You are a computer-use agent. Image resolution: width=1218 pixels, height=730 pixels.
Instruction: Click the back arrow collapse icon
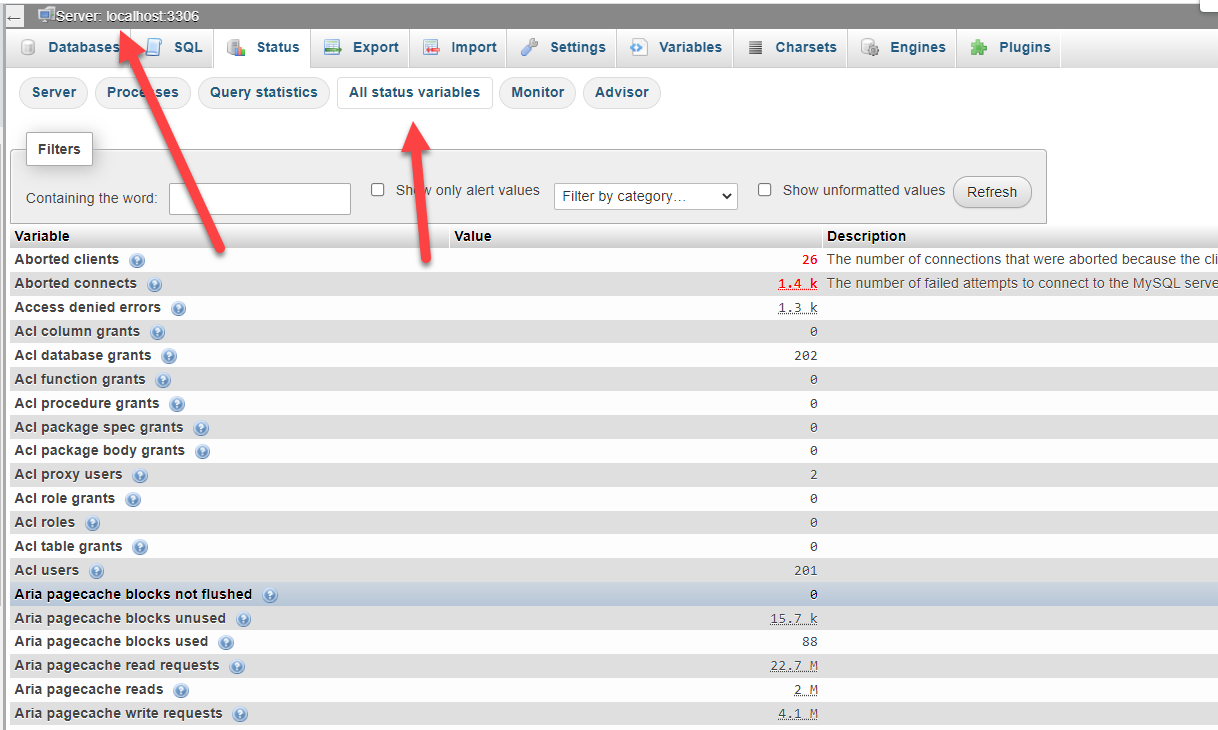click(14, 17)
